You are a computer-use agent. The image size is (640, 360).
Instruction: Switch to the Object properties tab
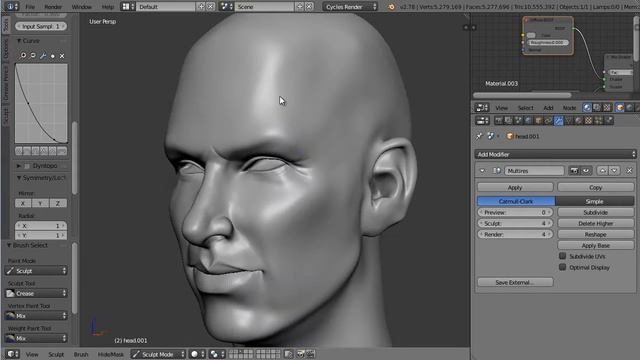click(x=538, y=120)
